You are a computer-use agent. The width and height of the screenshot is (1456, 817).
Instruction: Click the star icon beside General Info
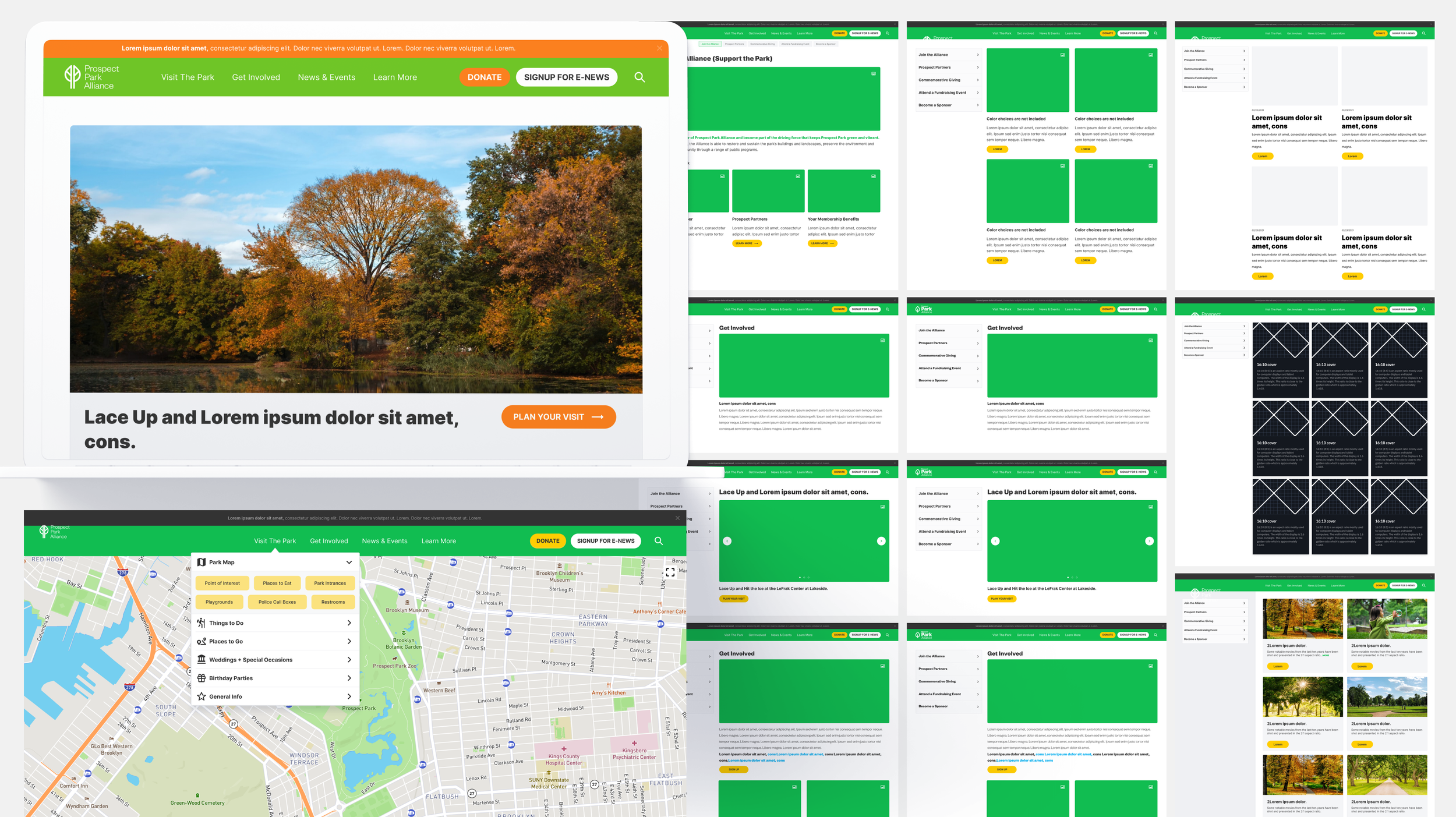click(x=202, y=696)
